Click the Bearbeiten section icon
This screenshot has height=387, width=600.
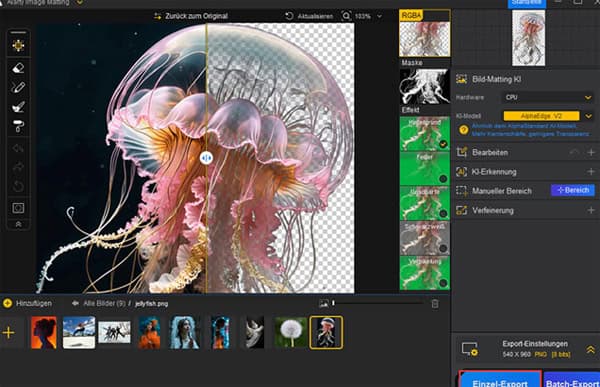[x=462, y=152]
